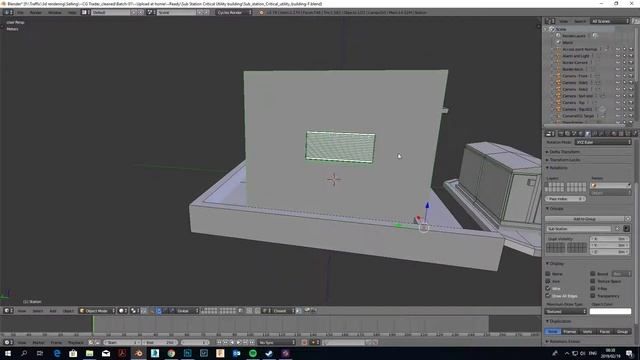
Task: Enable the Texture Space checkbox
Action: click(593, 281)
